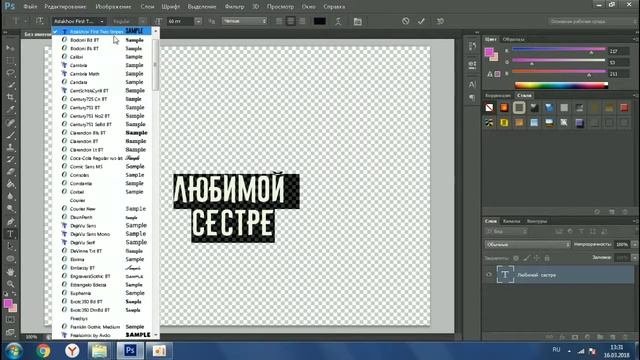
Task: Select the Horizontal Type tool in toolbox
Action: point(11,234)
